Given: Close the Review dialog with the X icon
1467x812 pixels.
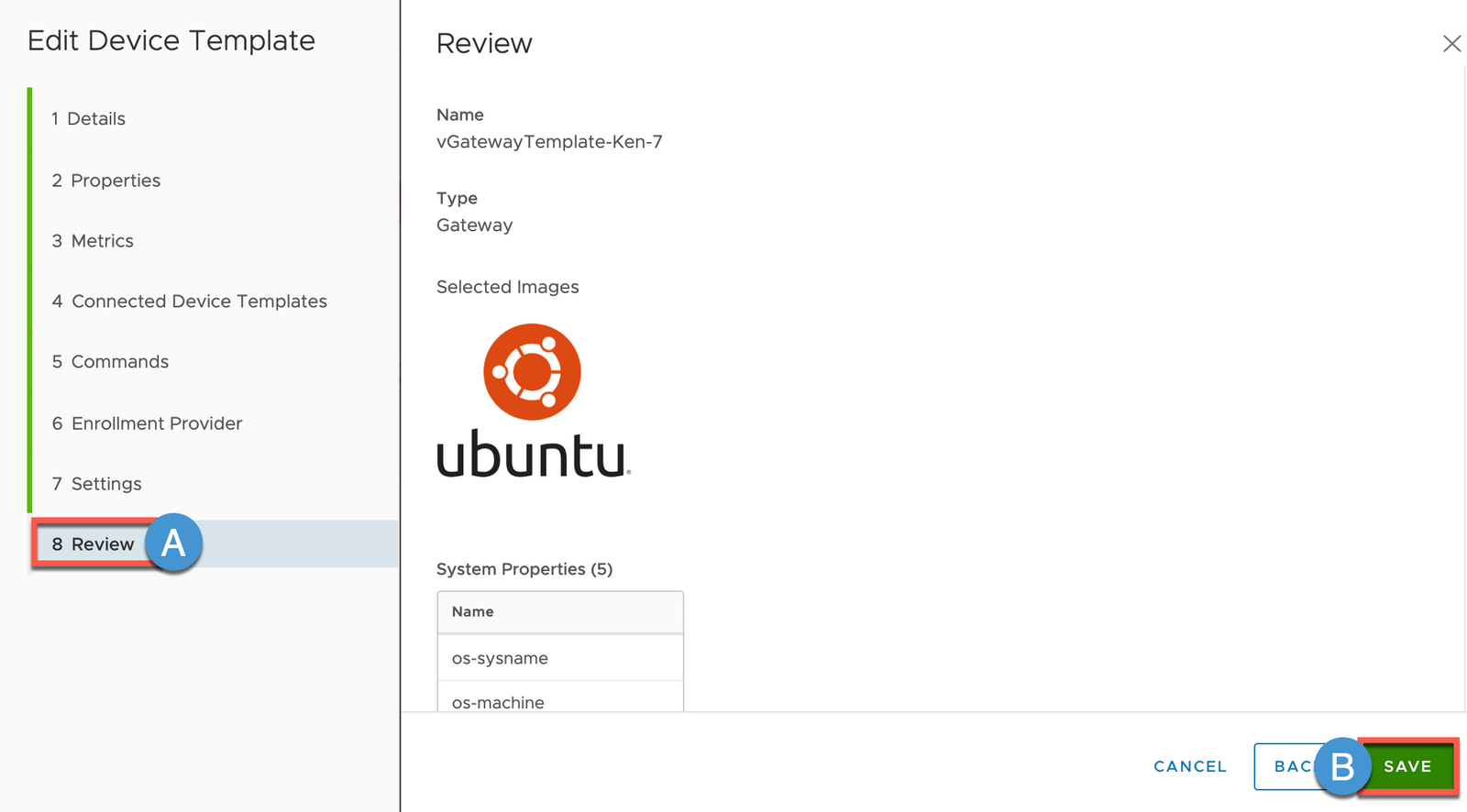Looking at the screenshot, I should pyautogui.click(x=1451, y=43).
